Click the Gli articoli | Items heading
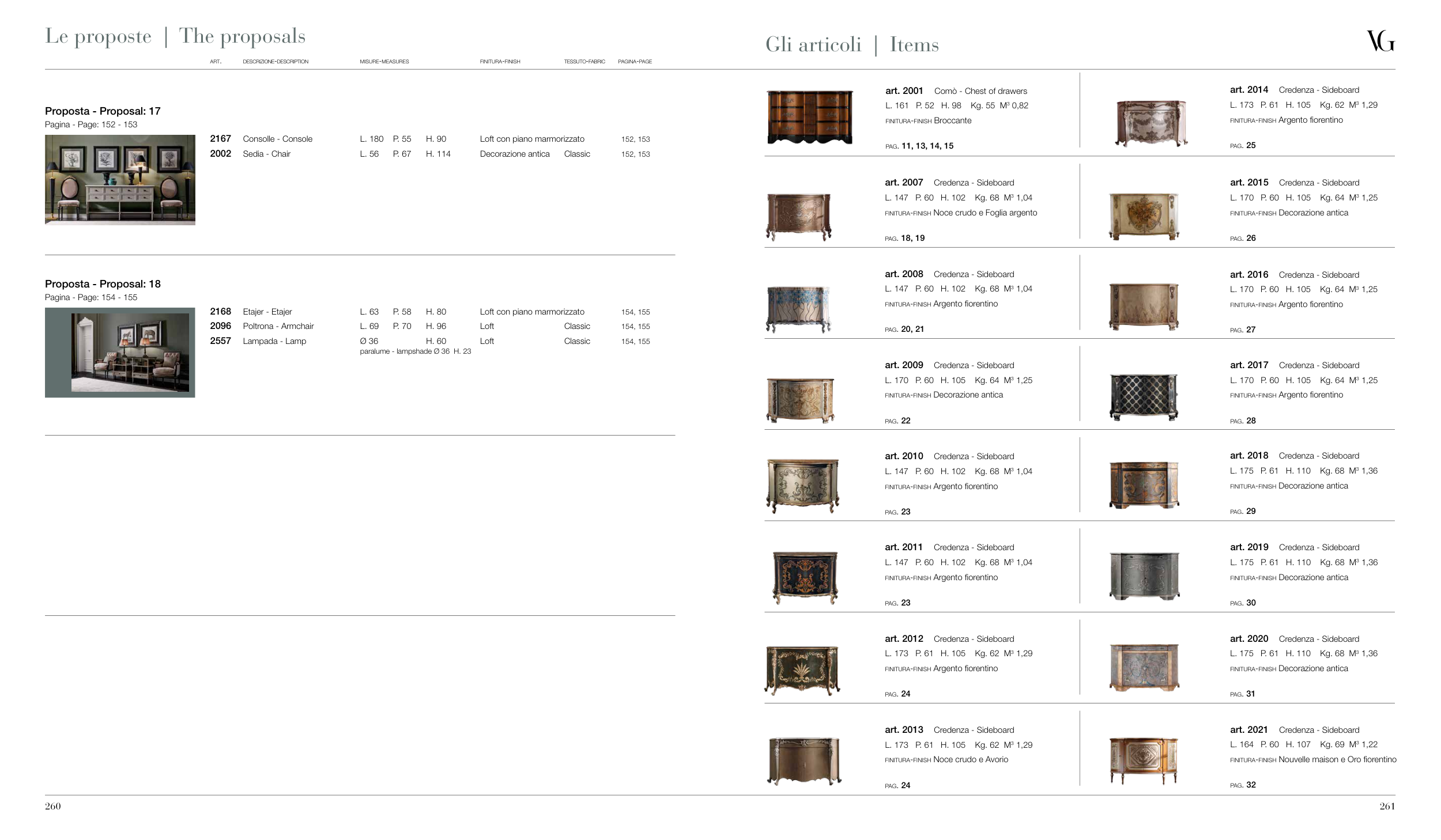 [x=851, y=44]
